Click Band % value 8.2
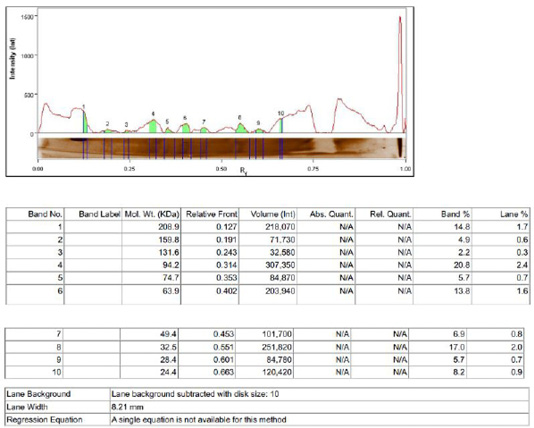This screenshot has height=428, width=534. (x=459, y=372)
